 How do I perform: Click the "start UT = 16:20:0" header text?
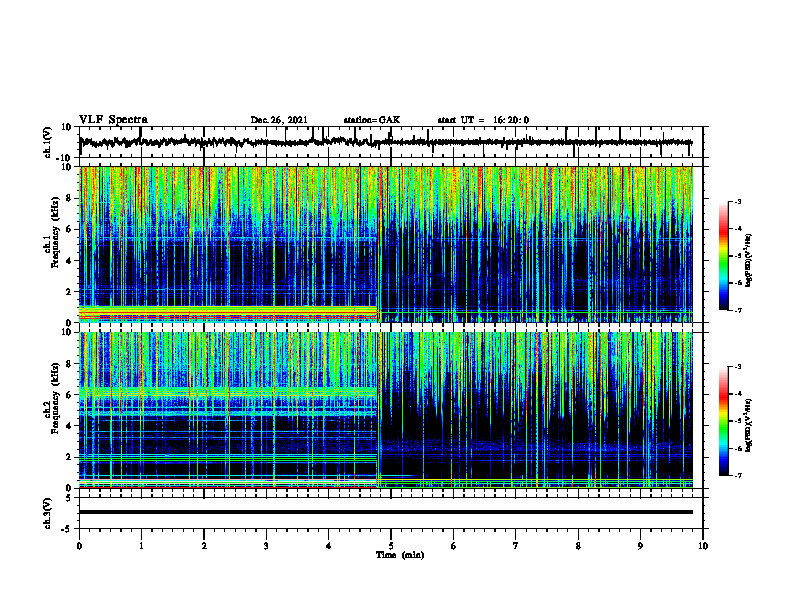(x=483, y=120)
